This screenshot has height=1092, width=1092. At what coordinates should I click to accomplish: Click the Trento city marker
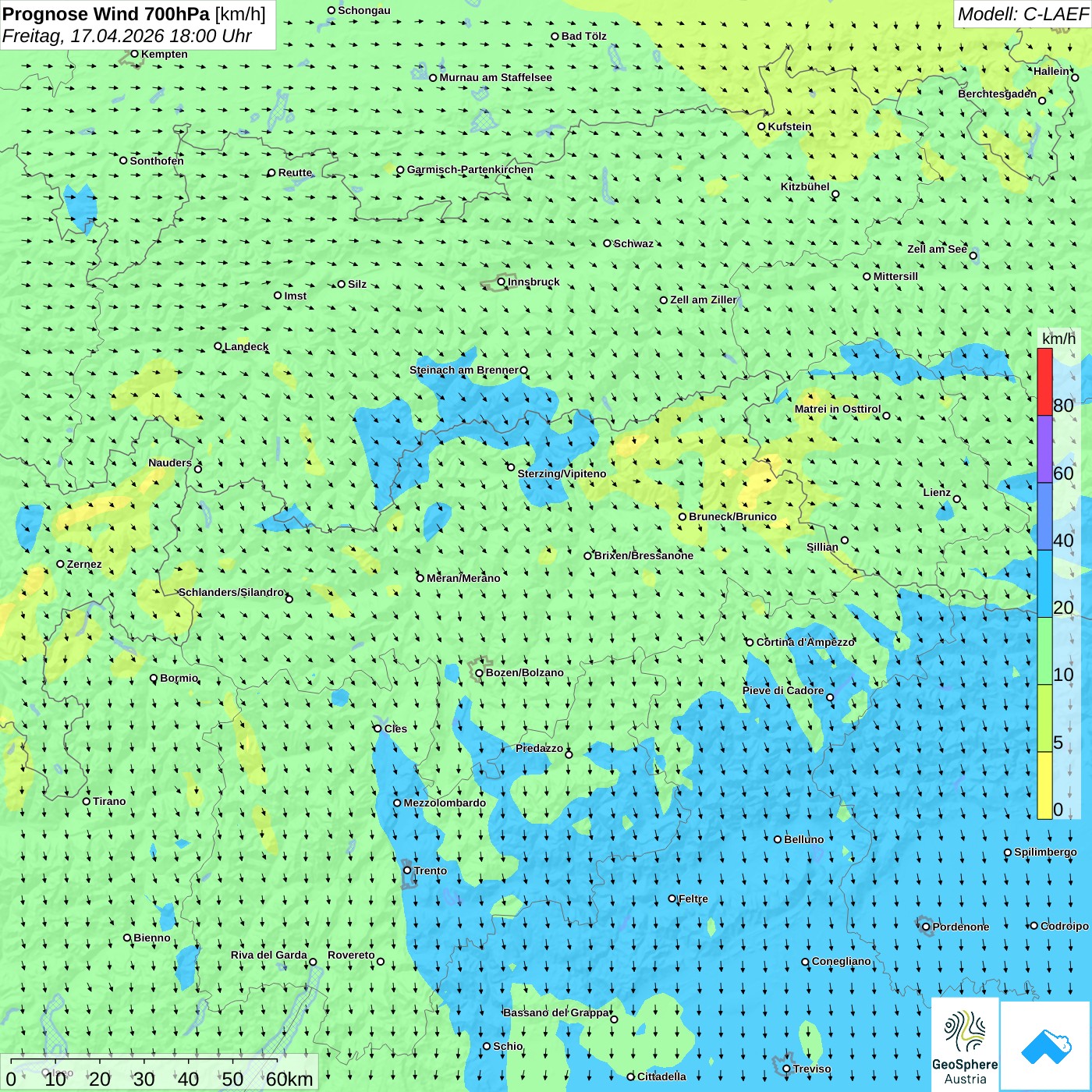[x=407, y=870]
